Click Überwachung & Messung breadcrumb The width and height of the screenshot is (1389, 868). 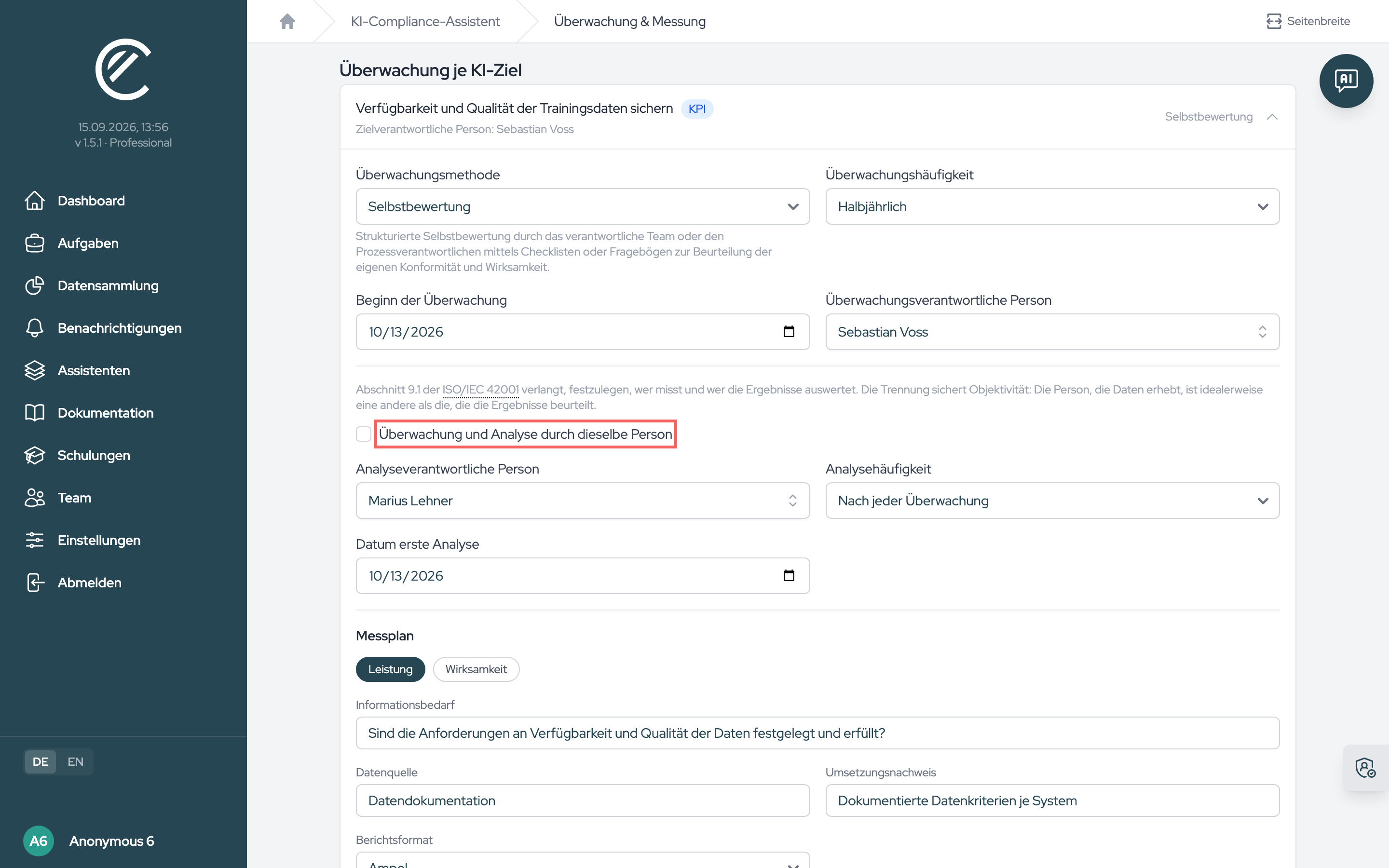pos(630,21)
